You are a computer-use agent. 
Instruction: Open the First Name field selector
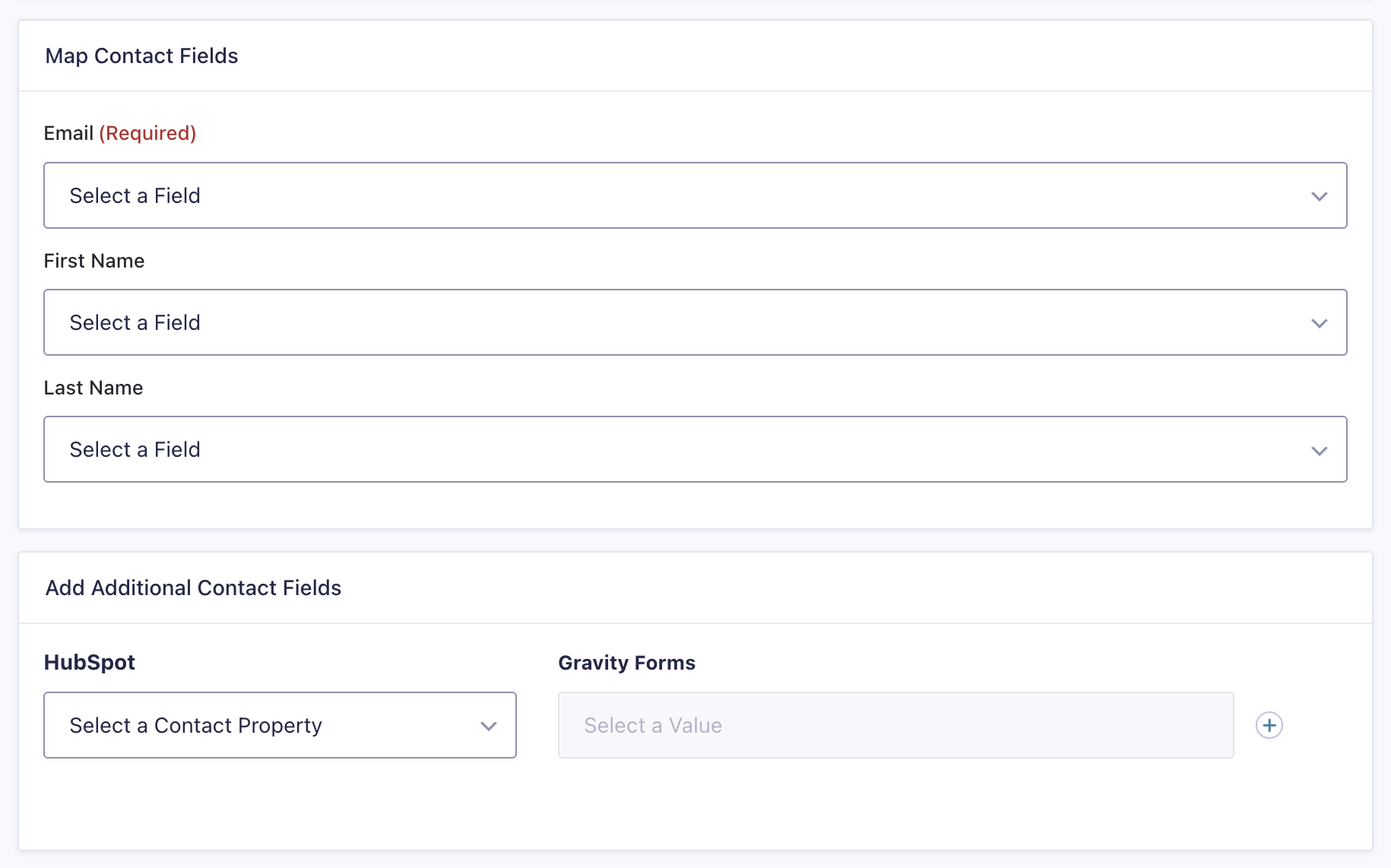[695, 322]
